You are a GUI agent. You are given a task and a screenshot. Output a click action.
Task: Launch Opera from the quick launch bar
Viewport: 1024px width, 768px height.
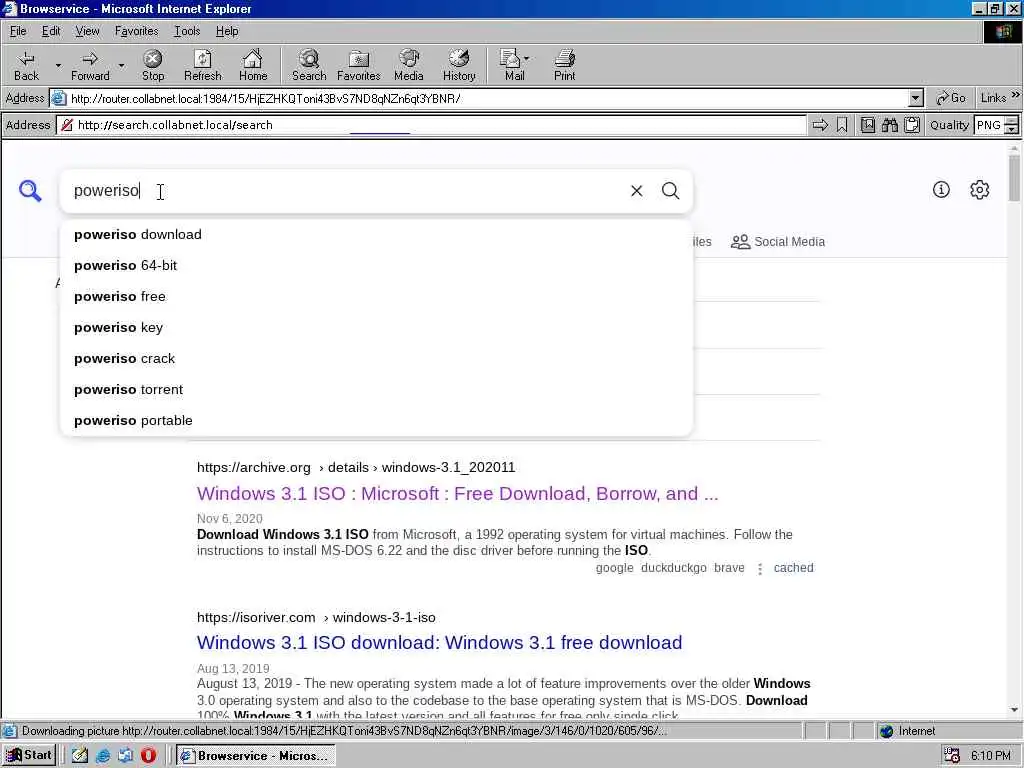pos(148,755)
